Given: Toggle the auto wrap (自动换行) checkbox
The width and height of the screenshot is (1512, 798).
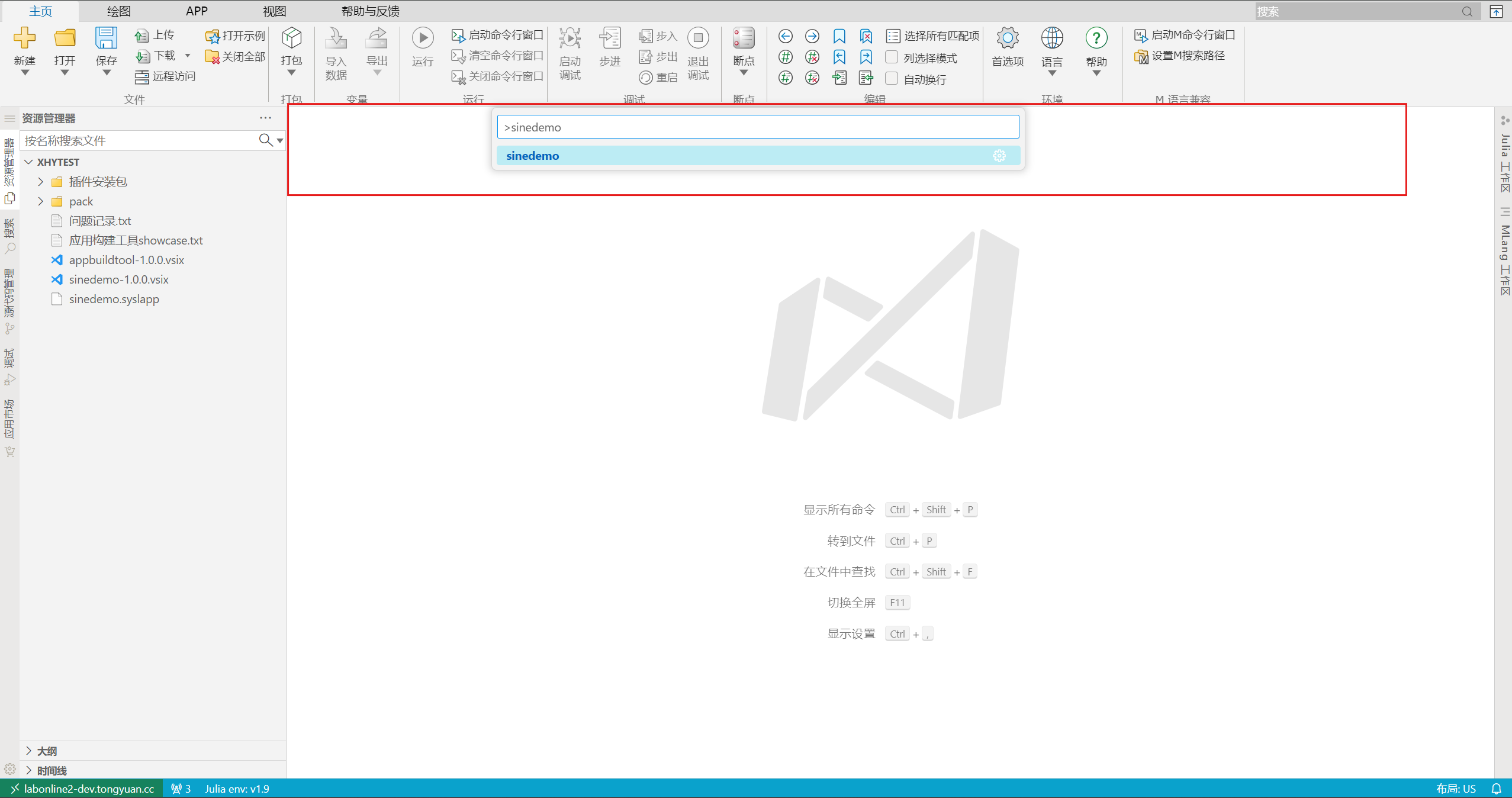Looking at the screenshot, I should point(892,79).
